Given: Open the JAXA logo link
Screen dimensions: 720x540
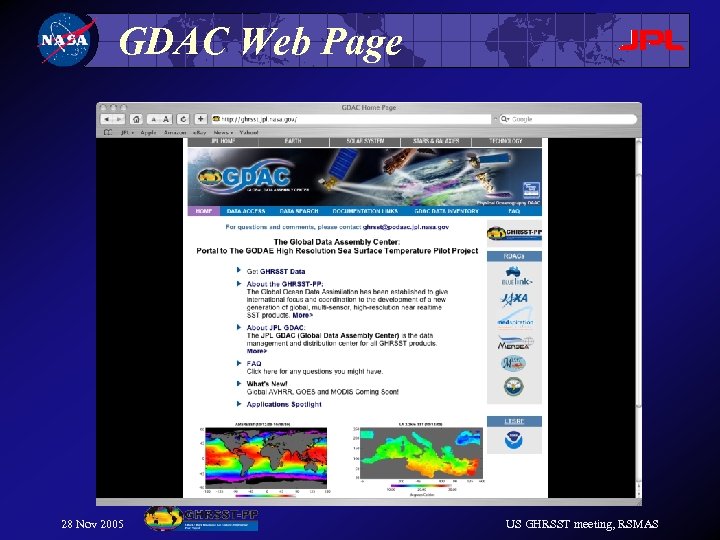Looking at the screenshot, I should (514, 299).
